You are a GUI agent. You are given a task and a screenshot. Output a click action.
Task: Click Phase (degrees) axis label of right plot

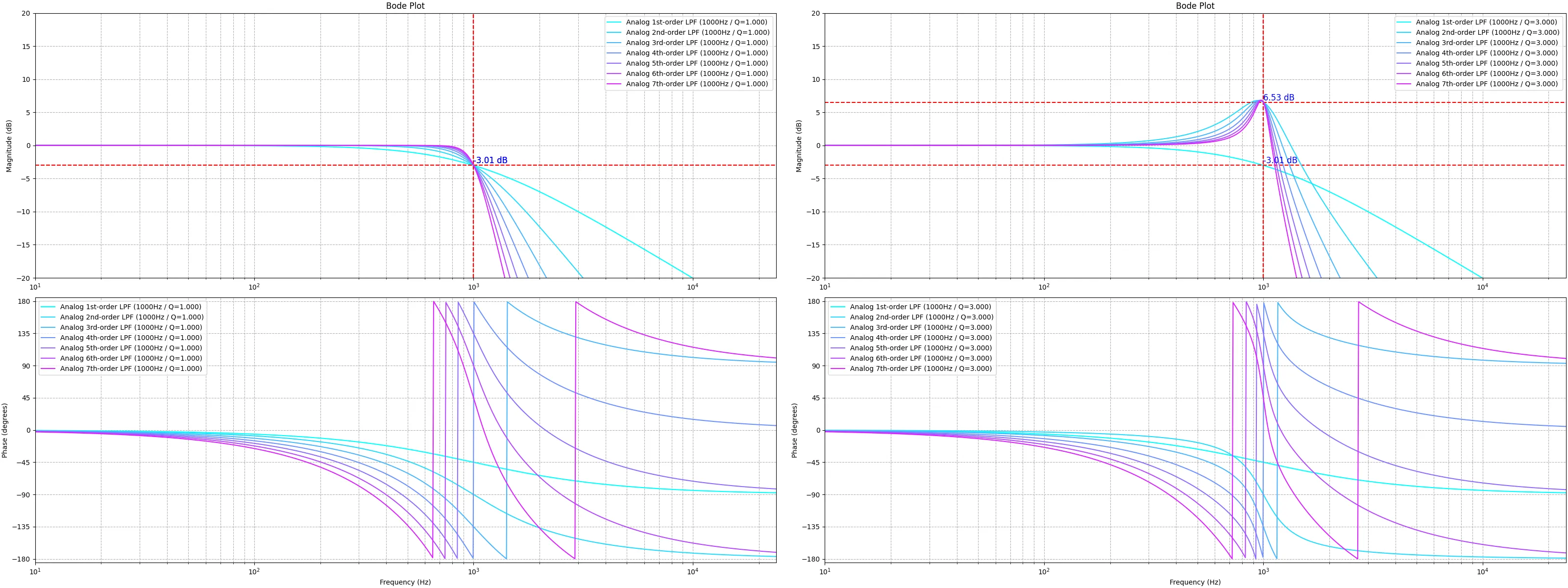[x=794, y=430]
